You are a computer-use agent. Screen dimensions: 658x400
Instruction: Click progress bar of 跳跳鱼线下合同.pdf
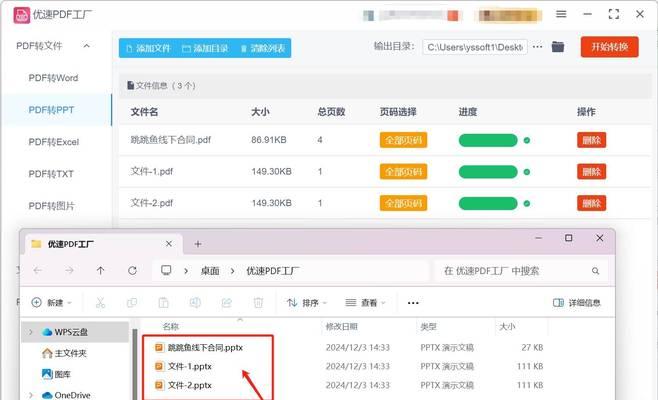pyautogui.click(x=488, y=140)
